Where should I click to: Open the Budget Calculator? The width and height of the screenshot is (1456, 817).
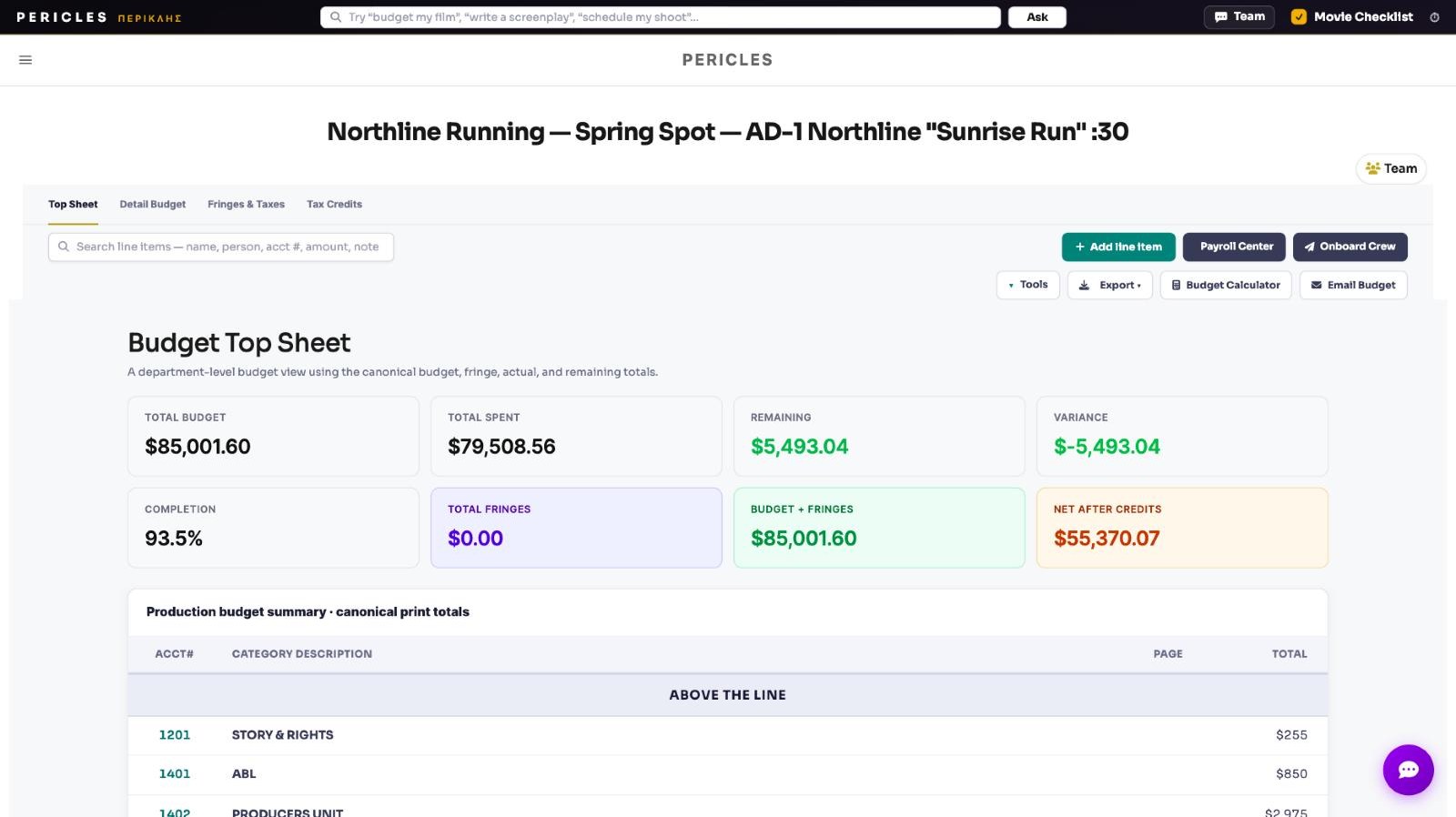pyautogui.click(x=1226, y=285)
